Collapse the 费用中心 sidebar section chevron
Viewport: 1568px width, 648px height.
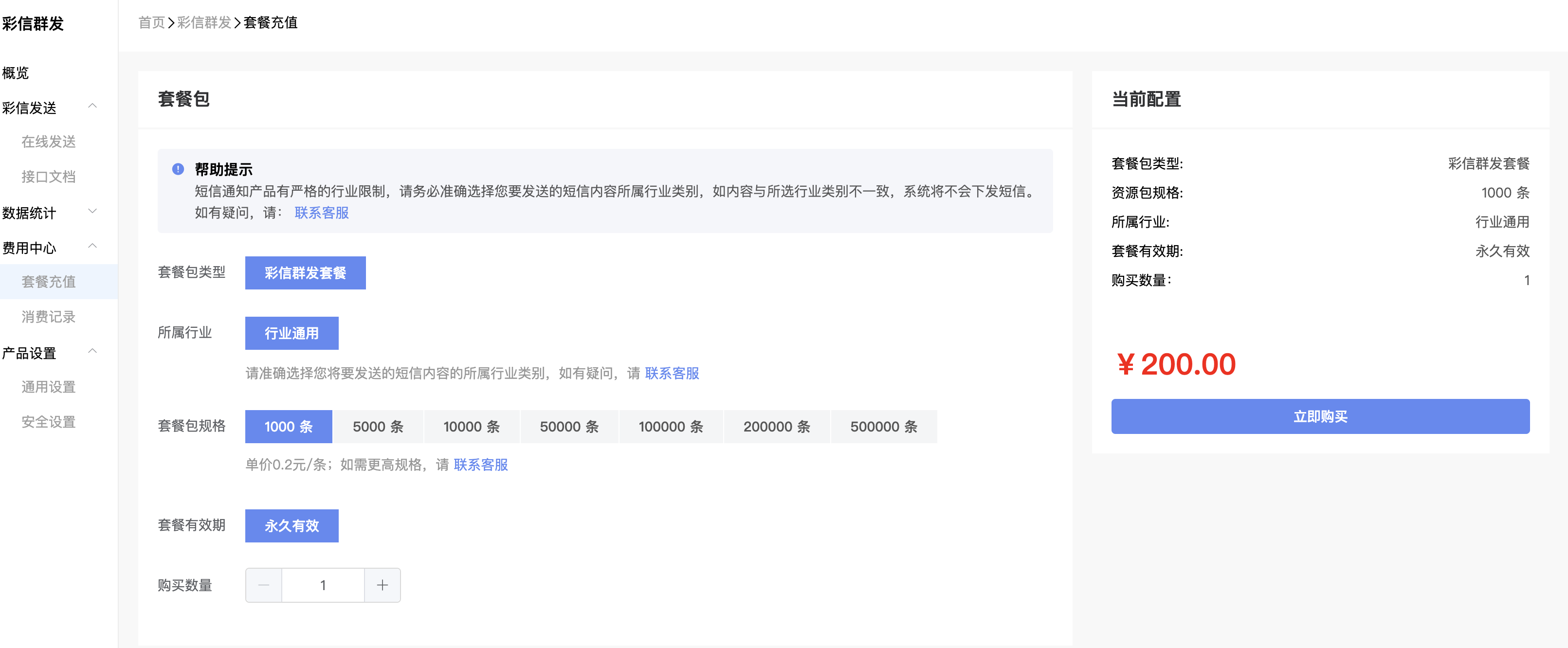coord(92,247)
